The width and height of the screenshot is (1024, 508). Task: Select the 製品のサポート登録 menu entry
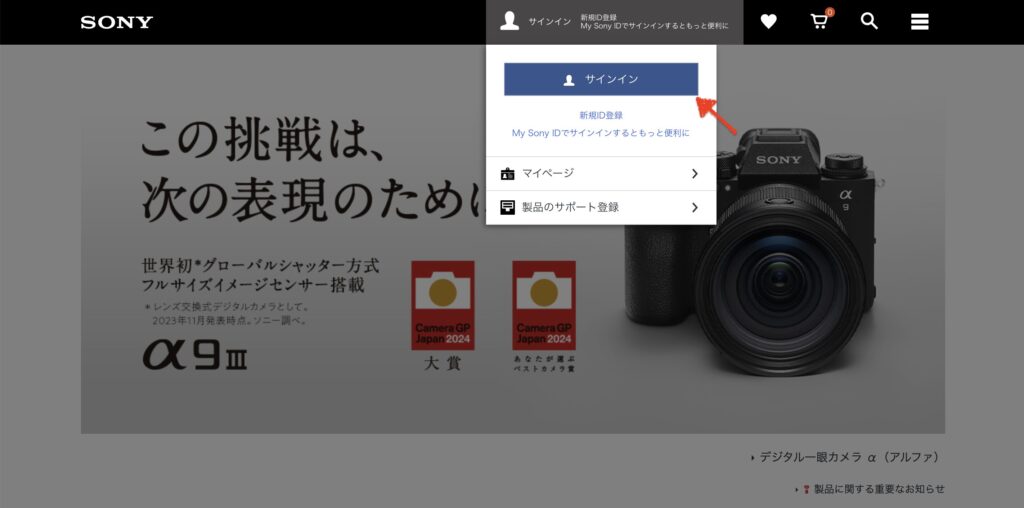(570, 207)
